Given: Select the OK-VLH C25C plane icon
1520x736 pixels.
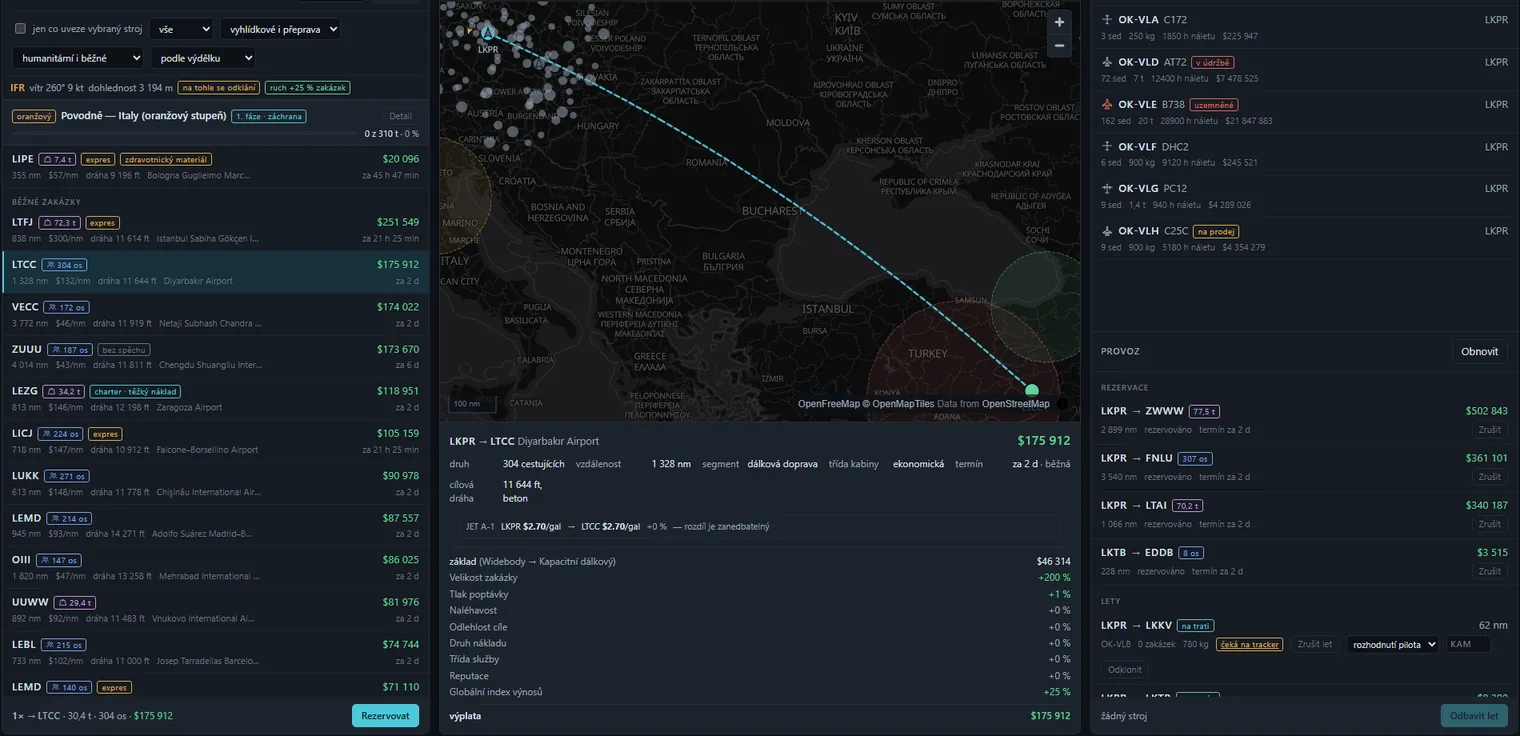Looking at the screenshot, I should (1107, 231).
